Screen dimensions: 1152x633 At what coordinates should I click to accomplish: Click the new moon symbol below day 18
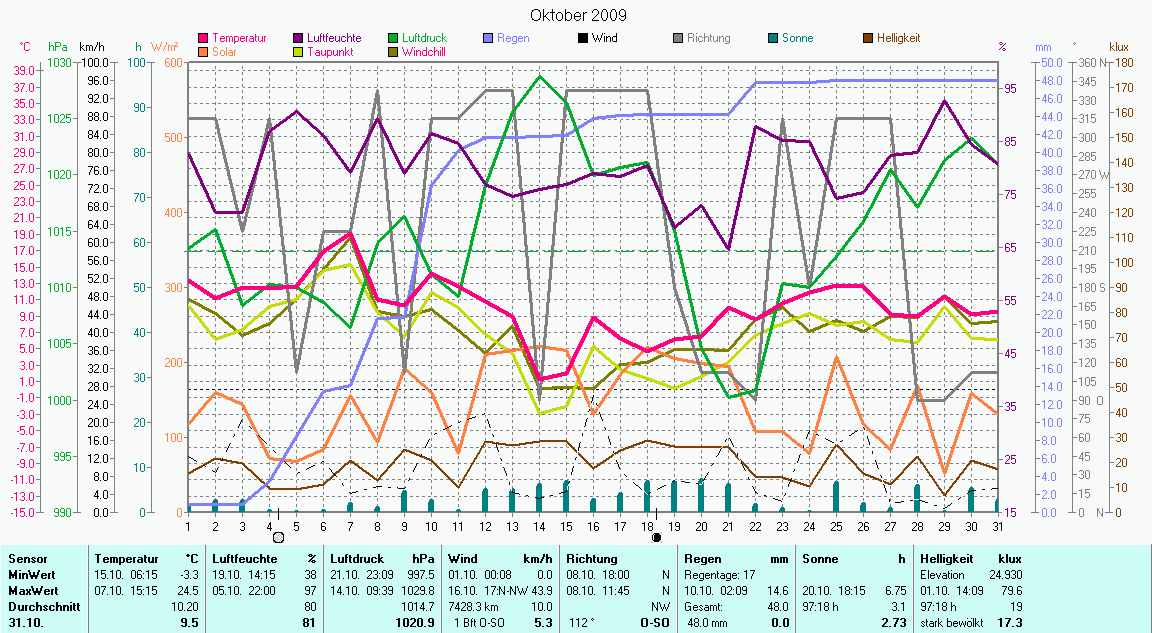[656, 537]
